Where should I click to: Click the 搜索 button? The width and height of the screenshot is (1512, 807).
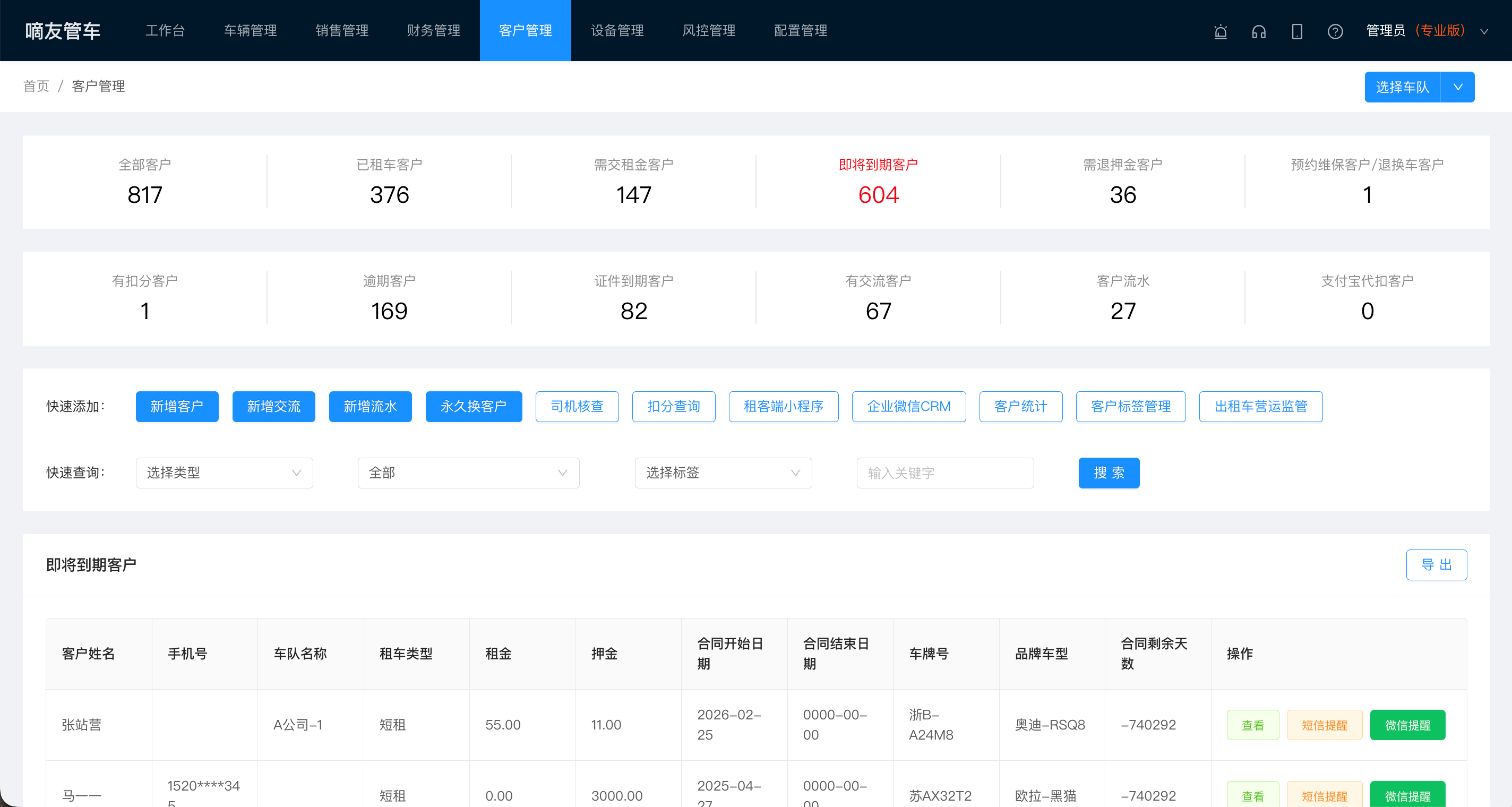click(x=1109, y=473)
